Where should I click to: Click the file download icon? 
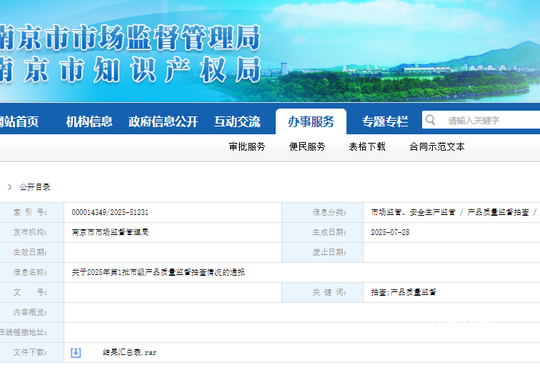coord(76,352)
